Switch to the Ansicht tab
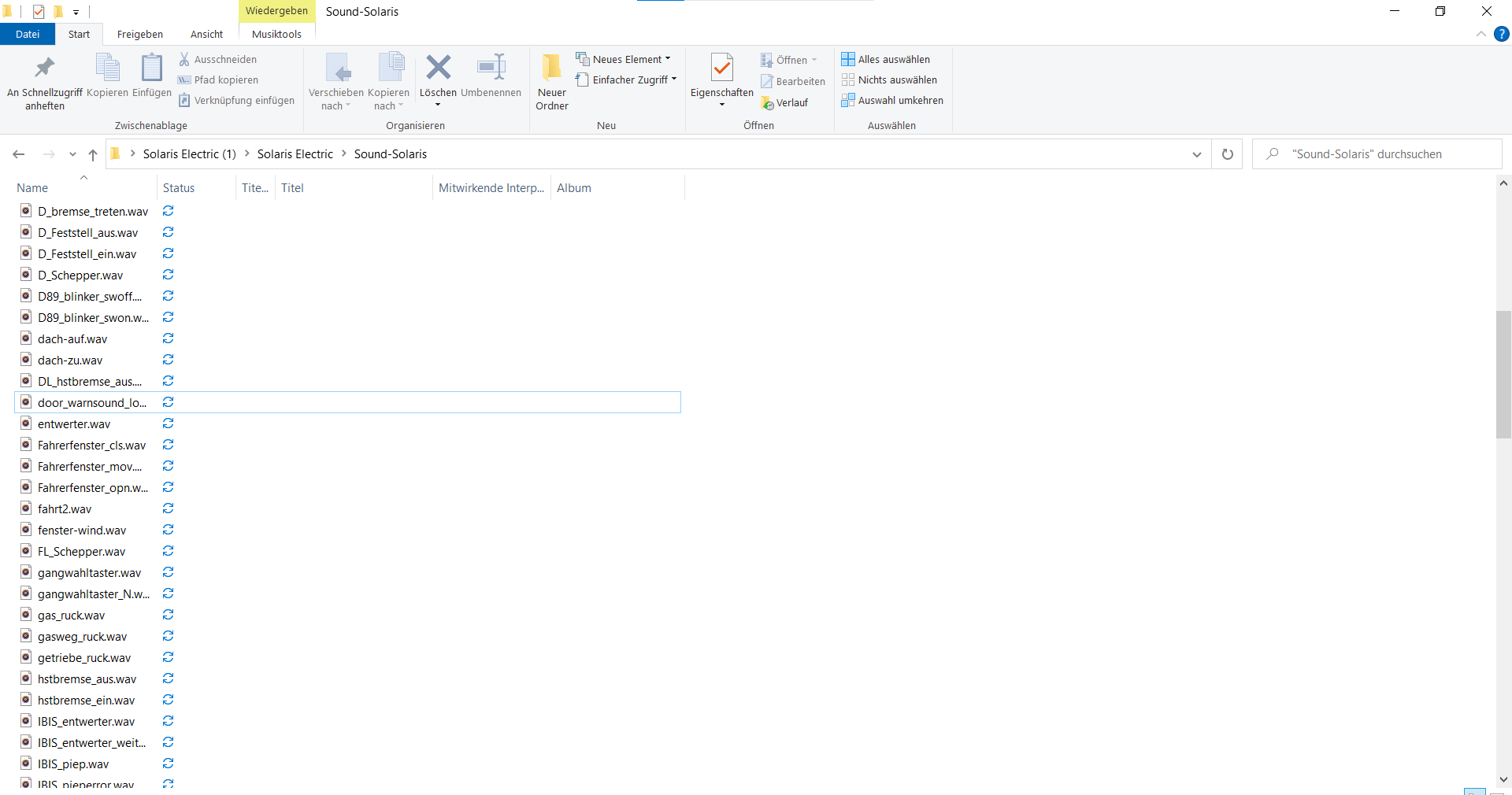Viewport: 1512px width, 795px height. point(207,34)
